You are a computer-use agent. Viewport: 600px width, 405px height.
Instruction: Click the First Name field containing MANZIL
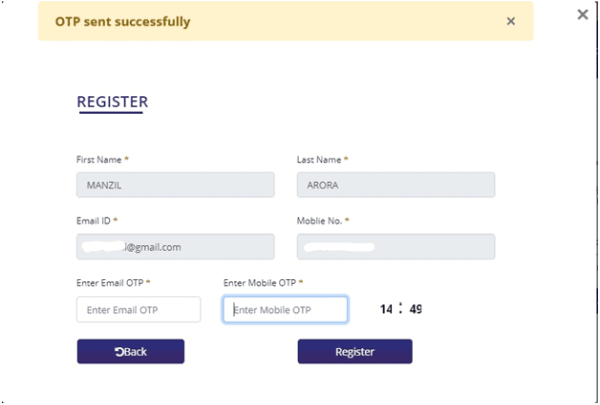175,185
